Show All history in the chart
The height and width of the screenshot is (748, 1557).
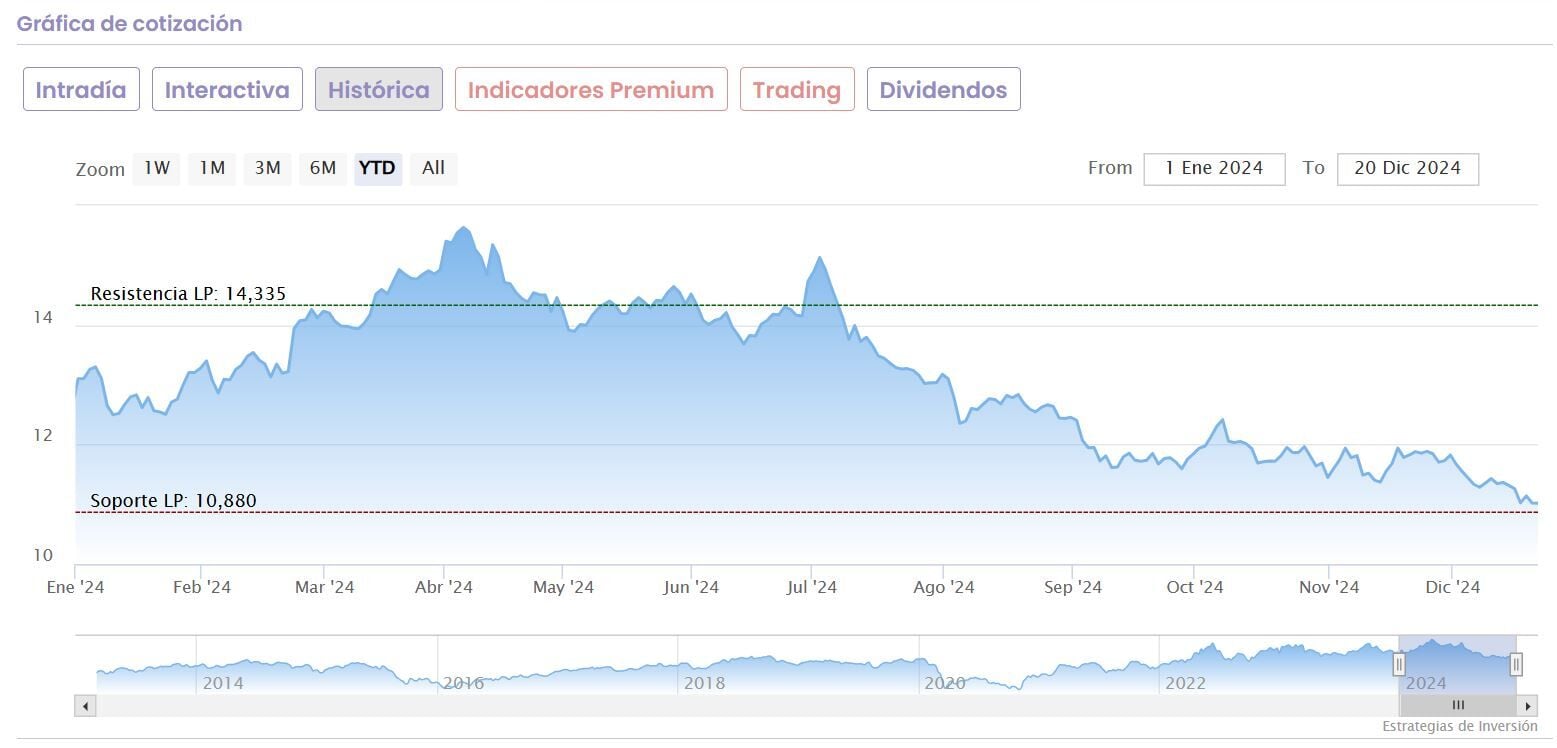[x=433, y=168]
